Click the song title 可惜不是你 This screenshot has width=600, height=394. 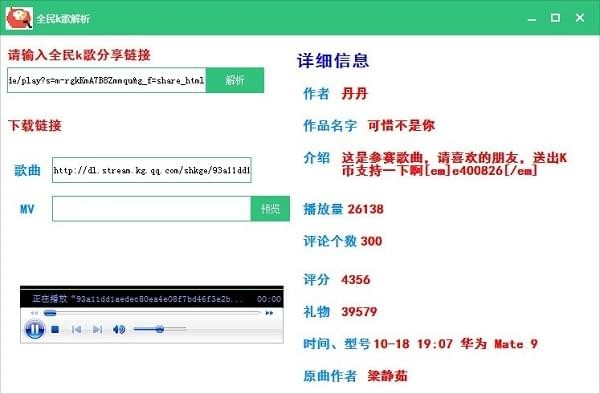click(401, 125)
